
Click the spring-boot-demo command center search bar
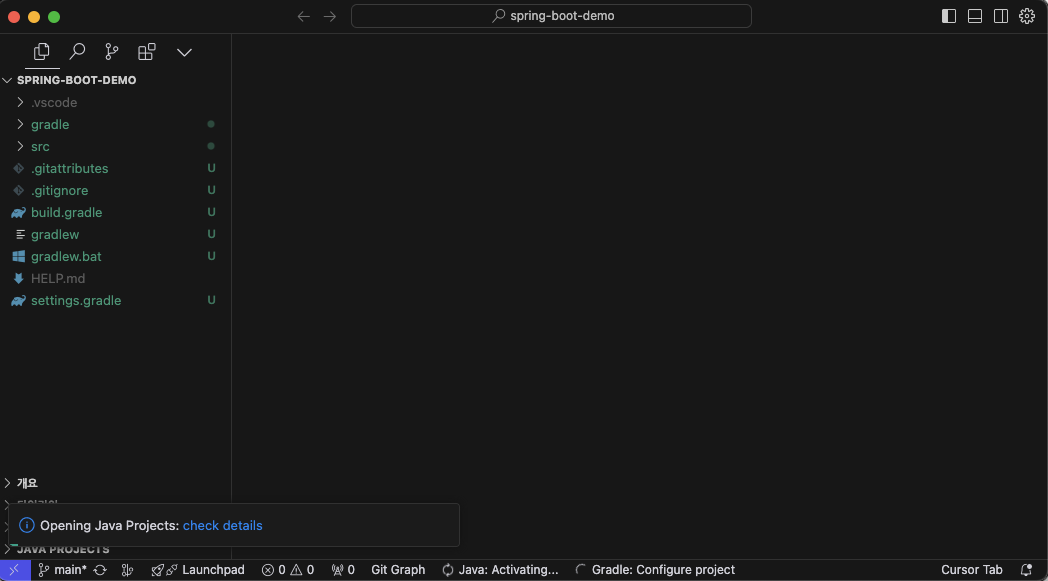pos(550,16)
